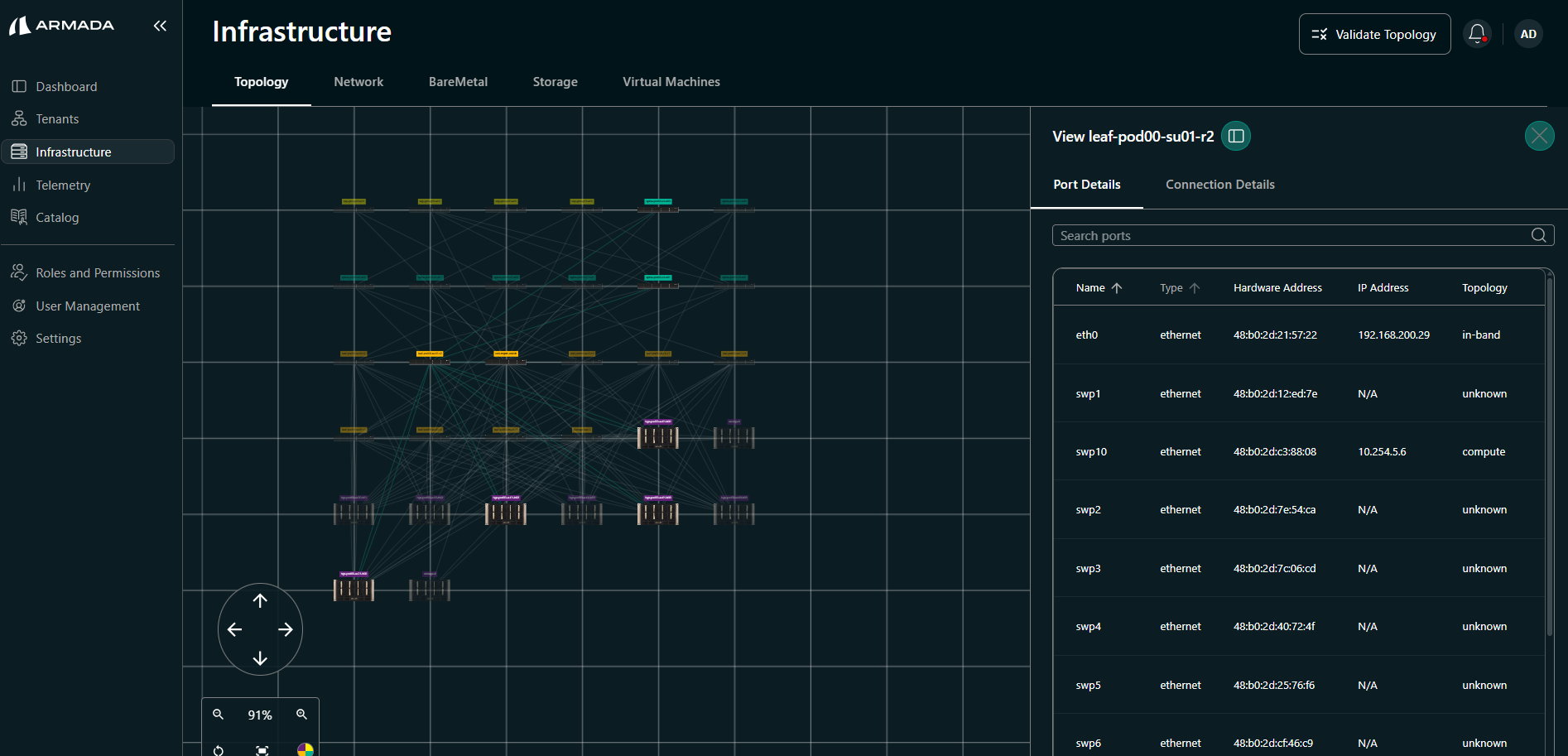The height and width of the screenshot is (756, 1568).
Task: Pan topology up with arrow
Action: pyautogui.click(x=260, y=601)
